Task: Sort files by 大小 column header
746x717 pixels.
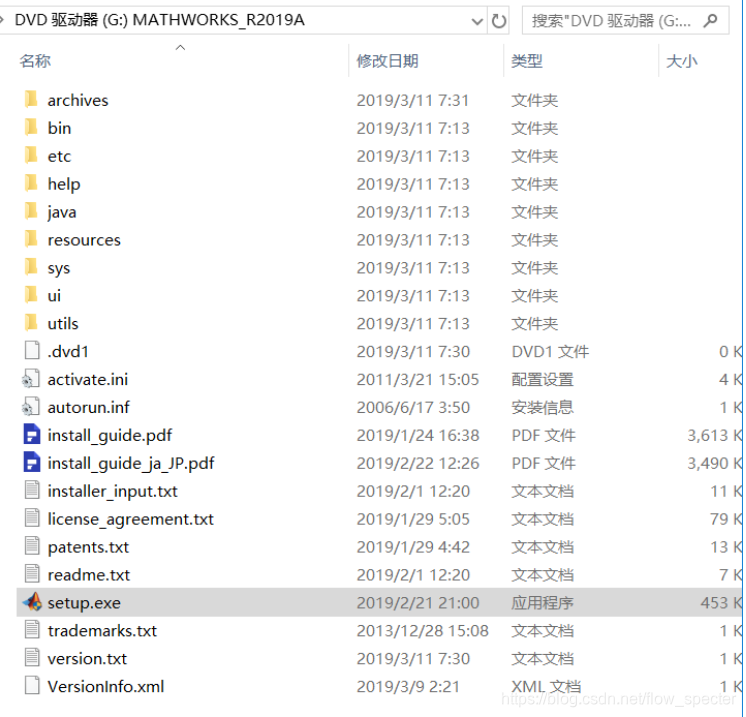Action: tap(681, 62)
